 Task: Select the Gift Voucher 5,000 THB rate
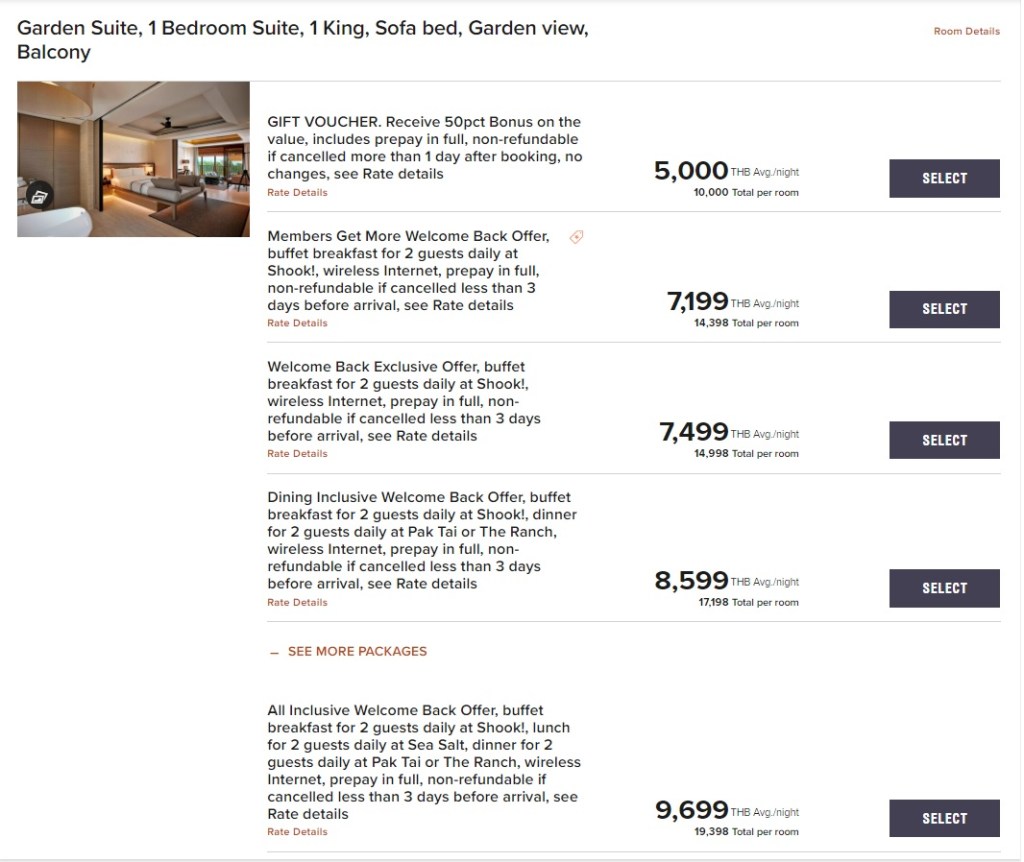[944, 178]
